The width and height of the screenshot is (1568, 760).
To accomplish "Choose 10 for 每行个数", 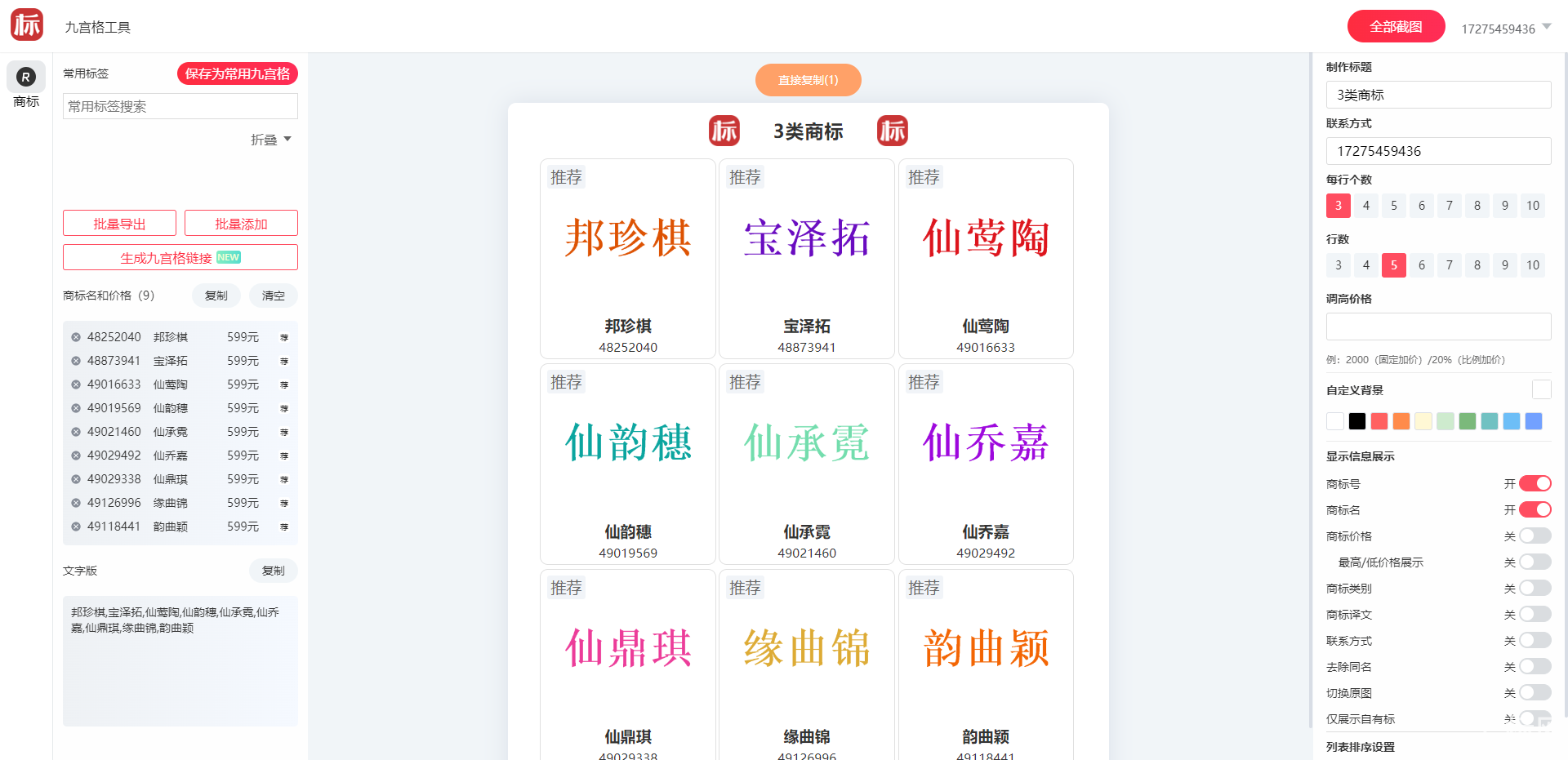I will click(x=1533, y=206).
